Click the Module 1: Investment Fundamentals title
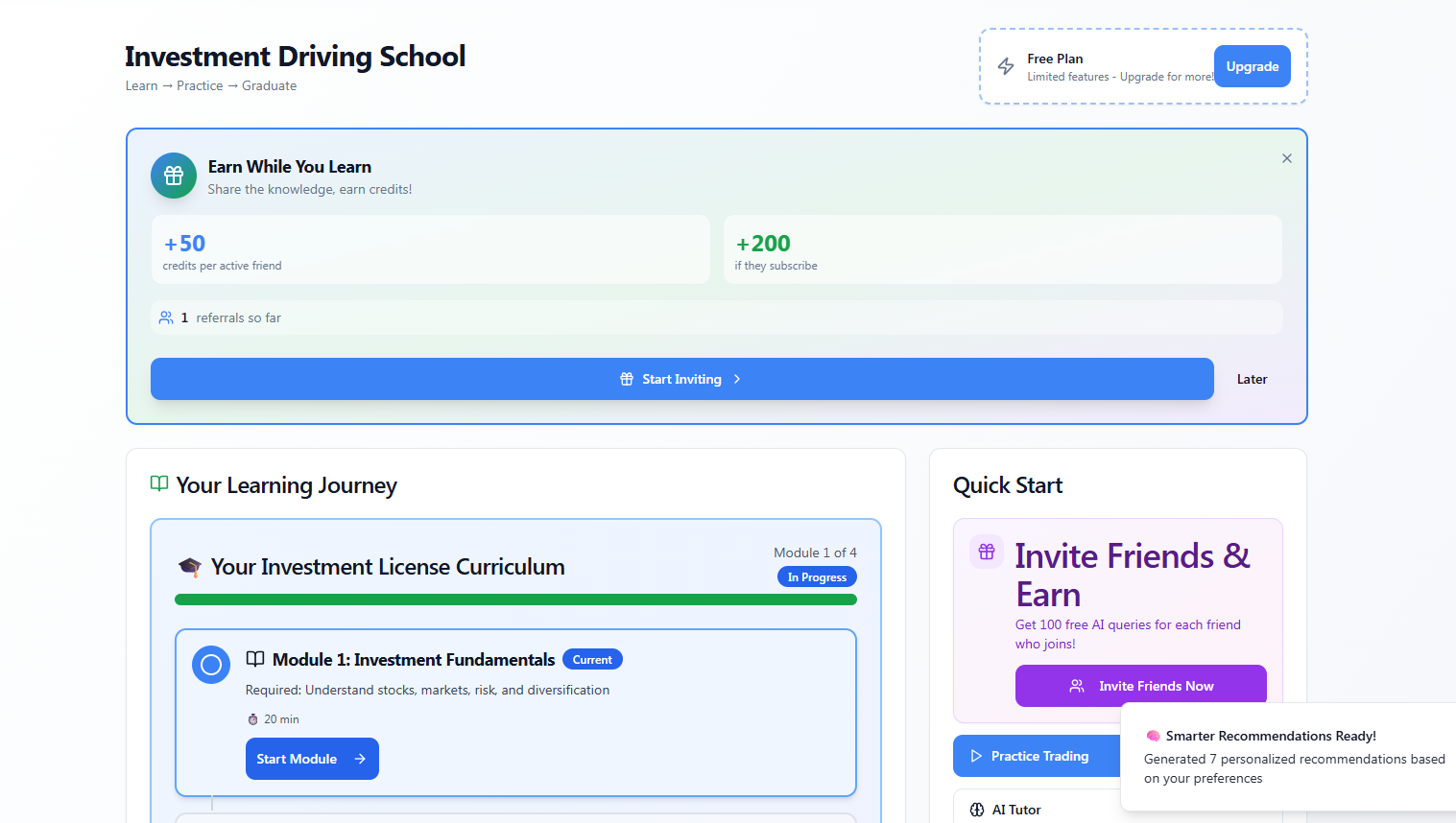This screenshot has width=1456, height=823. pyautogui.click(x=414, y=660)
